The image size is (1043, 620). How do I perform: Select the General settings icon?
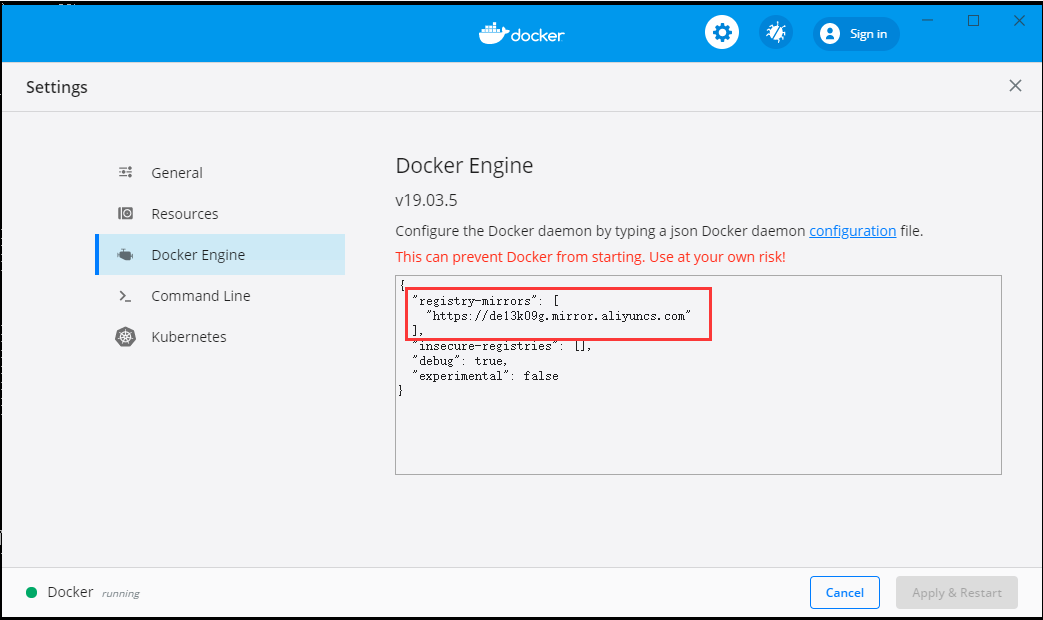coord(125,172)
